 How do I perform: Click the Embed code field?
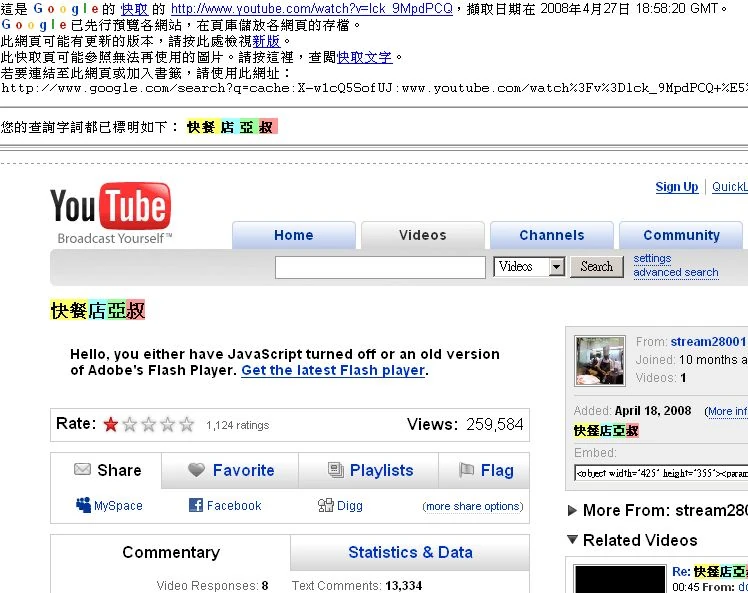[661, 473]
